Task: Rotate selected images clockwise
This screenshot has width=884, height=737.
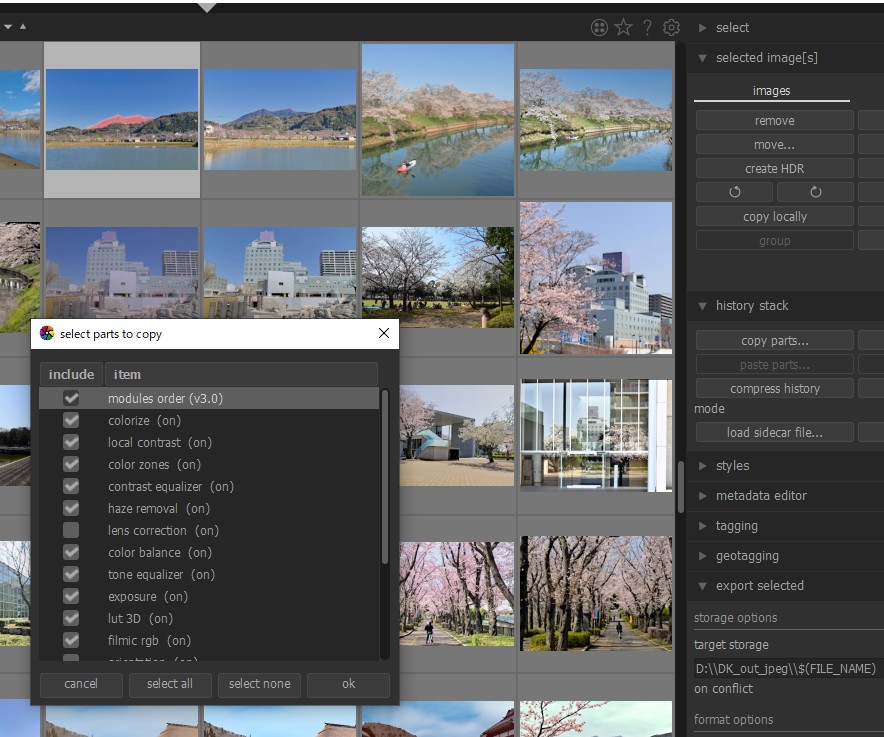Action: click(815, 192)
